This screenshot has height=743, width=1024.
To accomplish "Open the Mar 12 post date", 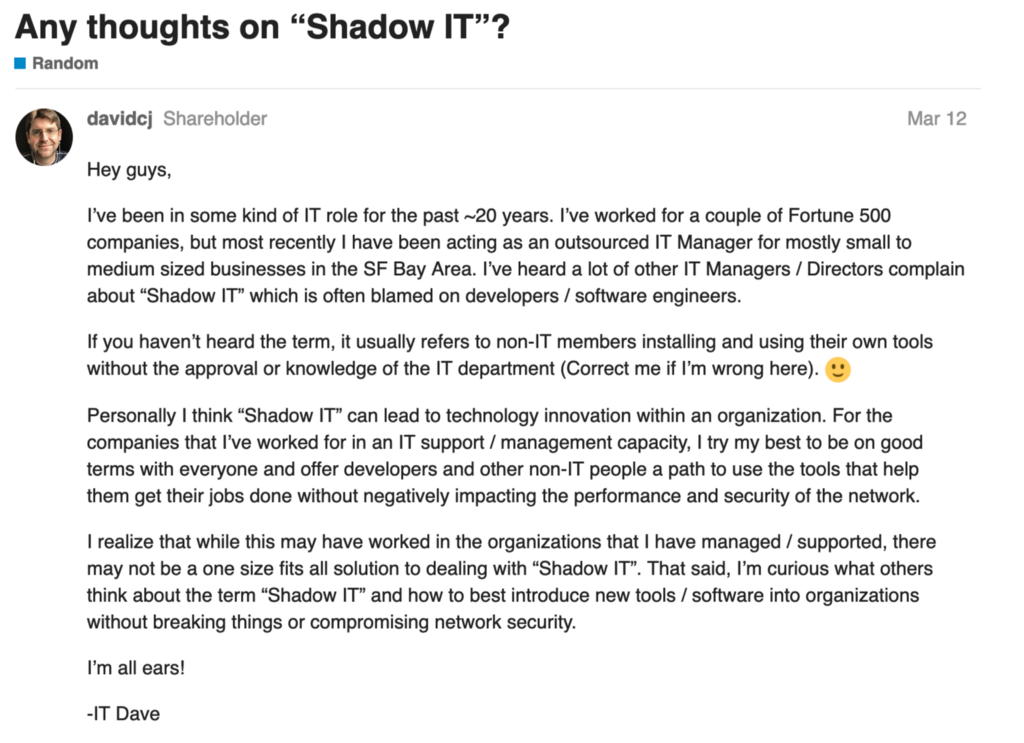I will (x=936, y=119).
